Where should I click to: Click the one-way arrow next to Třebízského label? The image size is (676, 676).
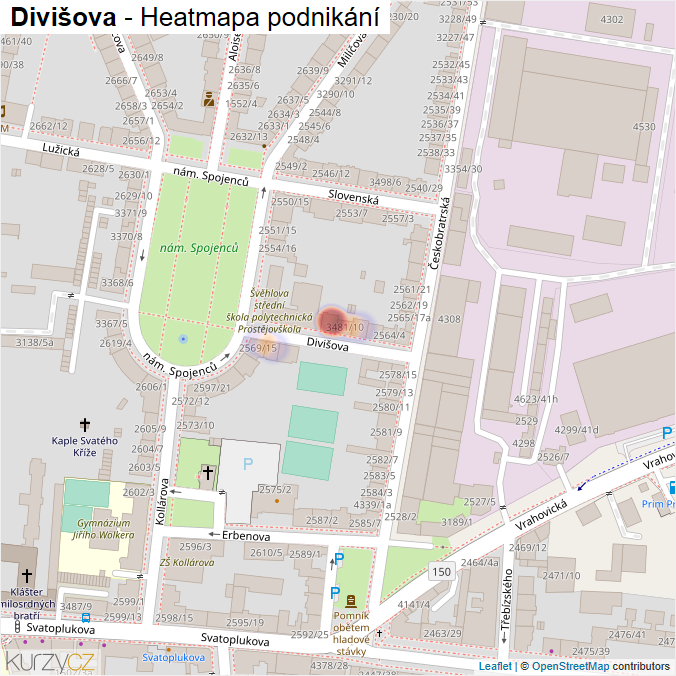click(x=504, y=638)
